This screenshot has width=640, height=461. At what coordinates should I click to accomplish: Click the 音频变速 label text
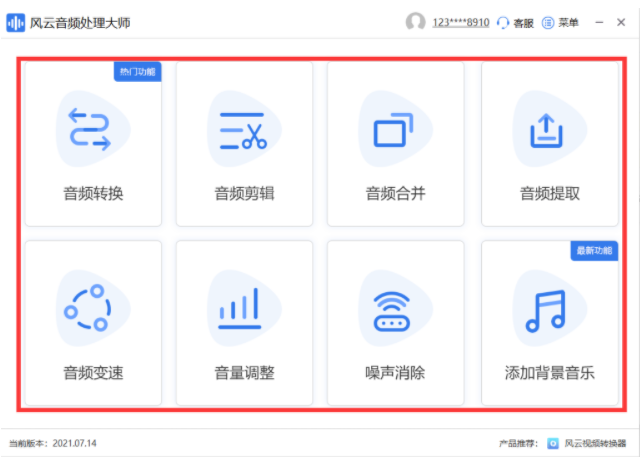[93, 373]
